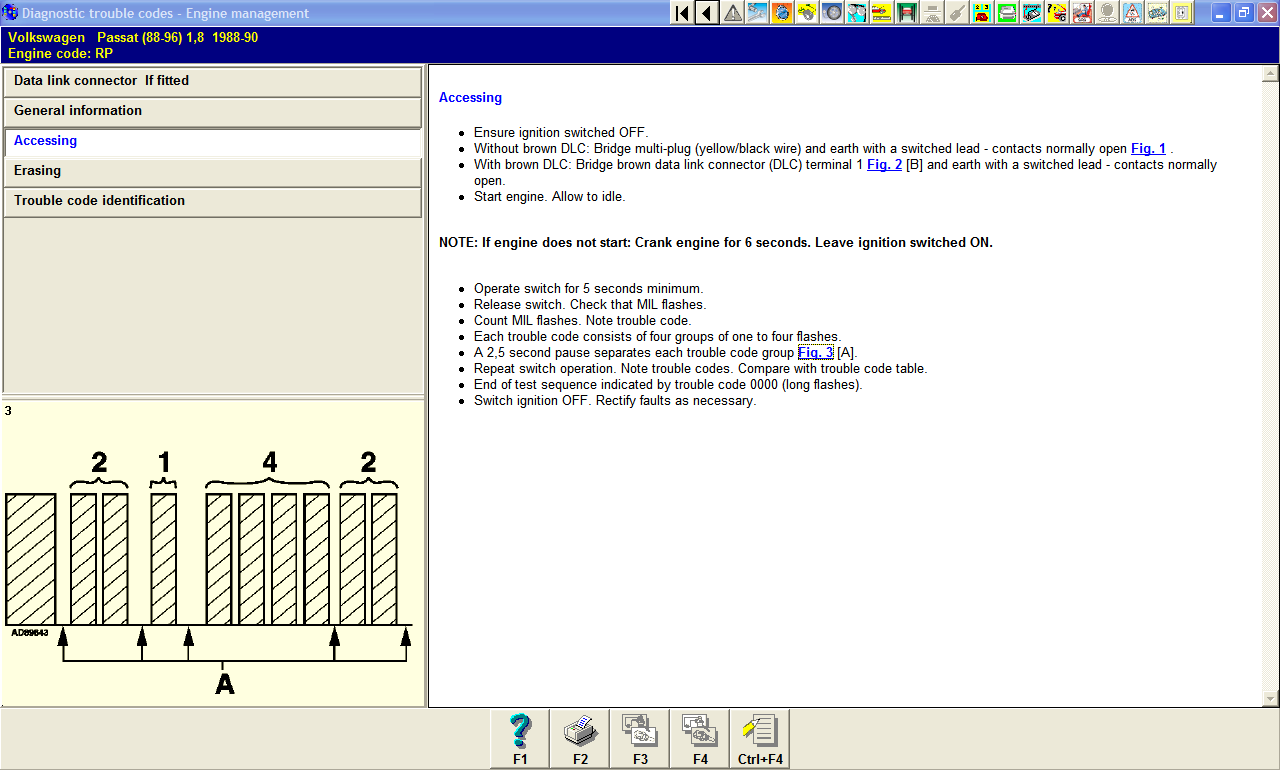Open the Fig. 1 link
This screenshot has height=770, width=1280.
(1148, 149)
